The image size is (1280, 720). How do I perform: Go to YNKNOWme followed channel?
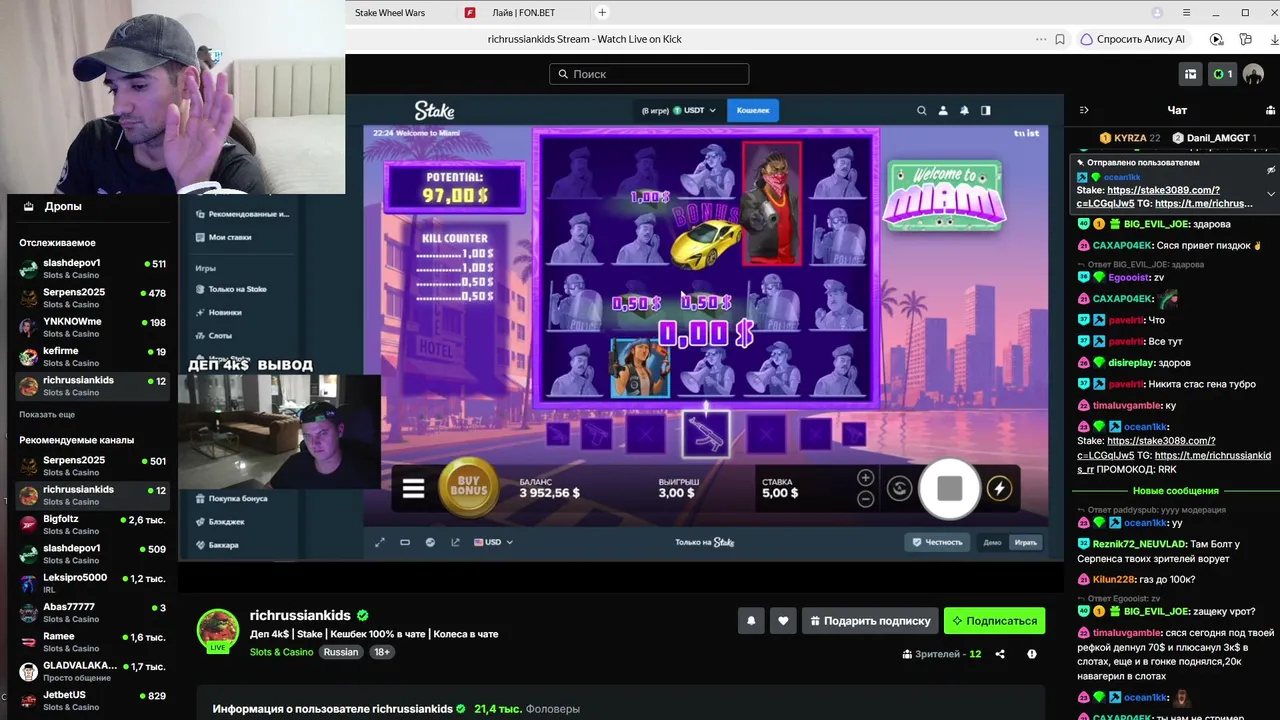pyautogui.click(x=92, y=327)
